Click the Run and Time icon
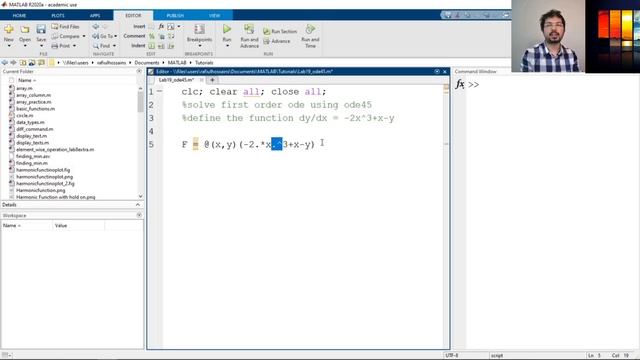Image resolution: width=640 pixels, height=360 pixels. tap(310, 29)
